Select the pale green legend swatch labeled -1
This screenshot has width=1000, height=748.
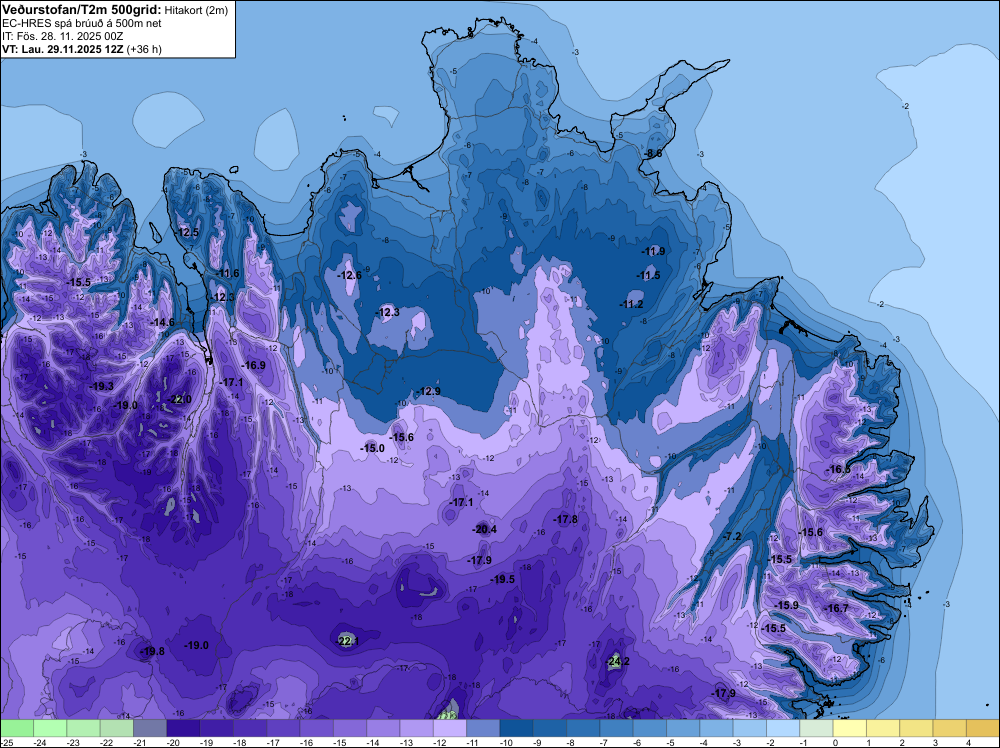[816, 728]
